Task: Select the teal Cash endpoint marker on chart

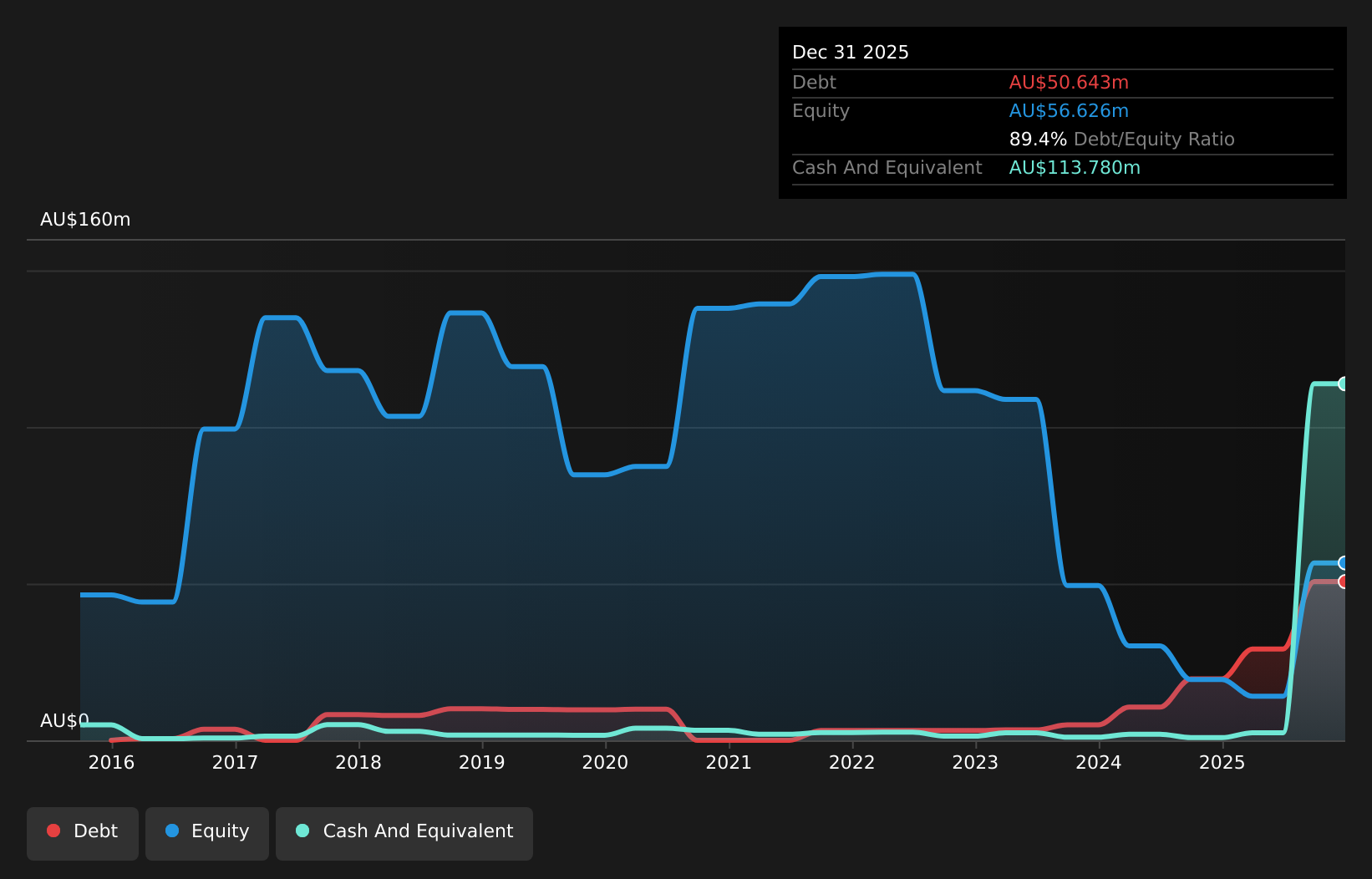Action: (x=1344, y=384)
